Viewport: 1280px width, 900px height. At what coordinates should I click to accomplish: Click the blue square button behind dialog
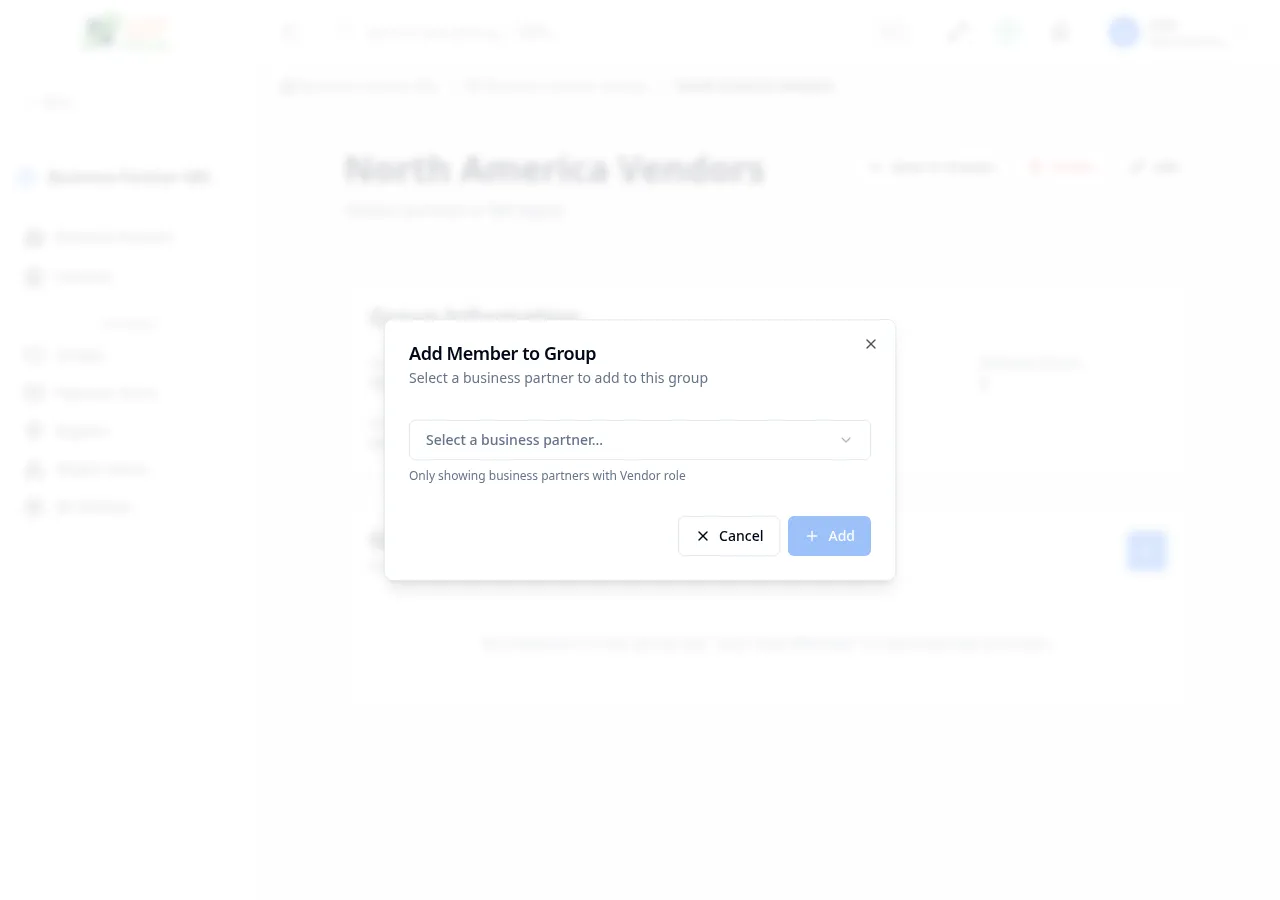(1146, 550)
